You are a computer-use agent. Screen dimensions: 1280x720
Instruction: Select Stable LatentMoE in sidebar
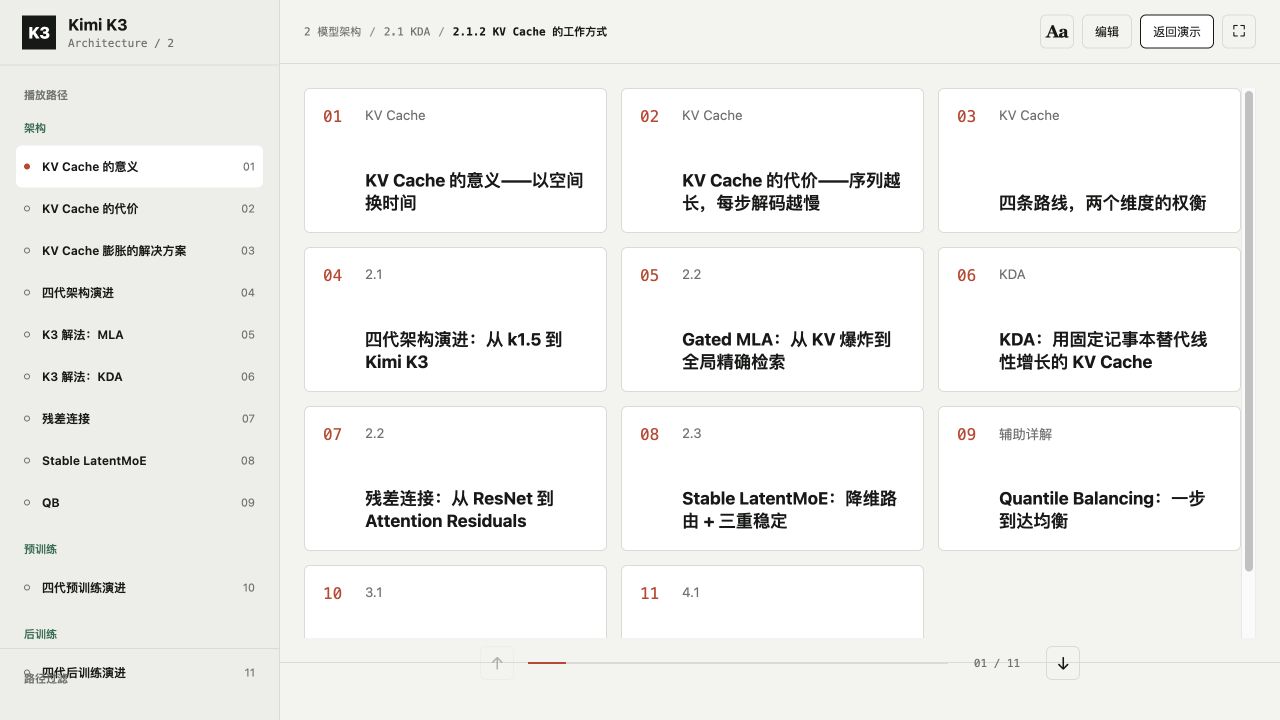click(x=139, y=461)
